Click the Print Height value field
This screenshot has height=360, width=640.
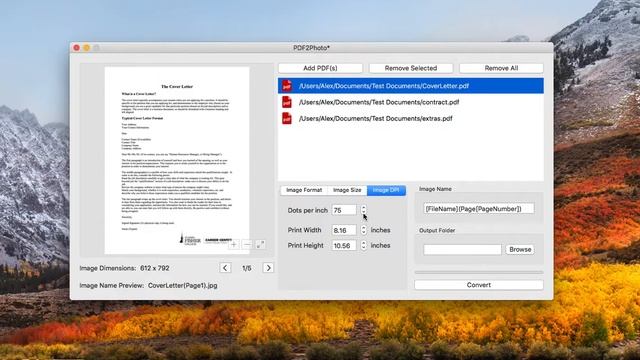344,245
